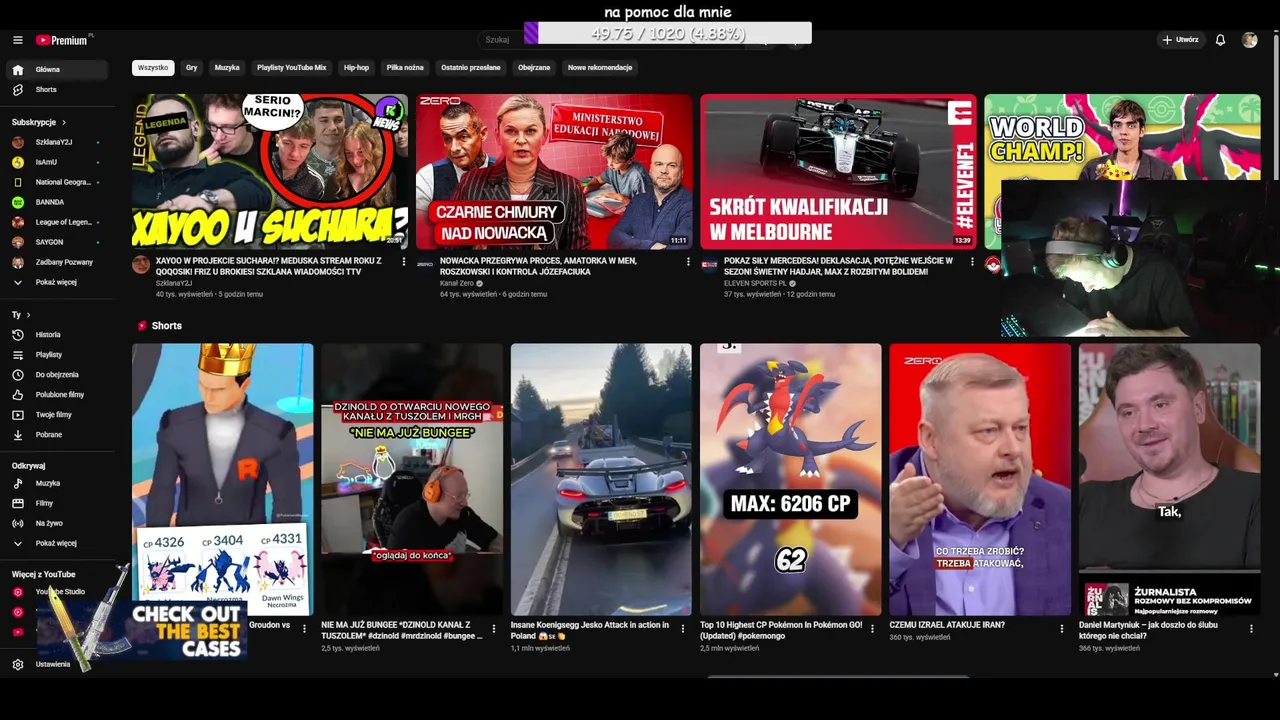
Task: Select the Piłka nożna filter chip
Action: (405, 68)
